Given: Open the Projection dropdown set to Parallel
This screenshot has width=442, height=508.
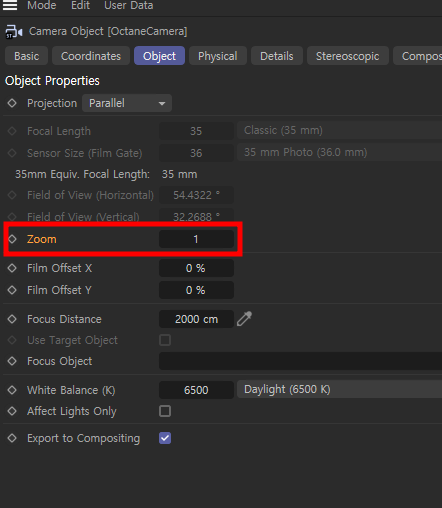Looking at the screenshot, I should point(127,103).
